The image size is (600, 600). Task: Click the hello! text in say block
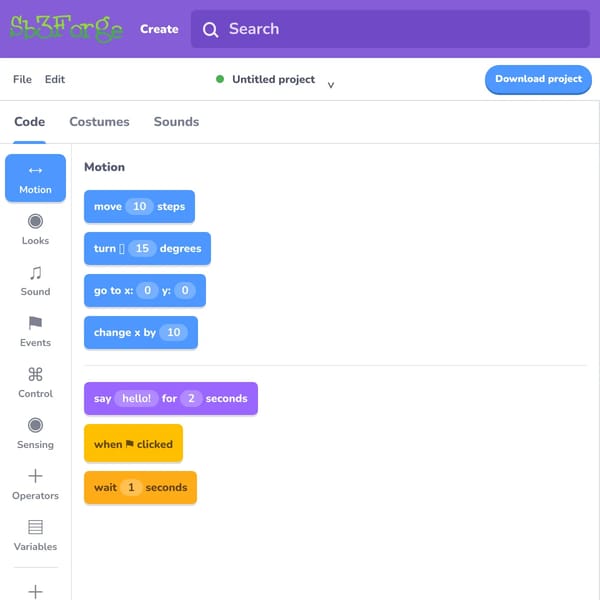(x=137, y=398)
